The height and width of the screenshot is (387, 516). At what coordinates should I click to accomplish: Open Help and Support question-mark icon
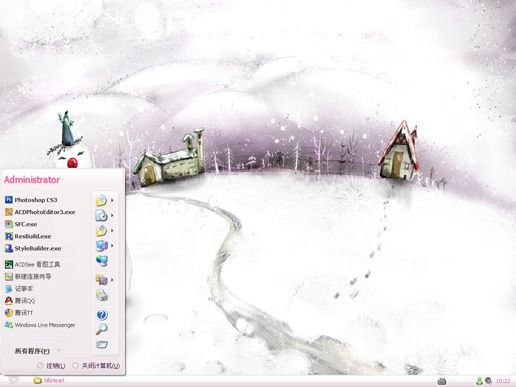(101, 314)
